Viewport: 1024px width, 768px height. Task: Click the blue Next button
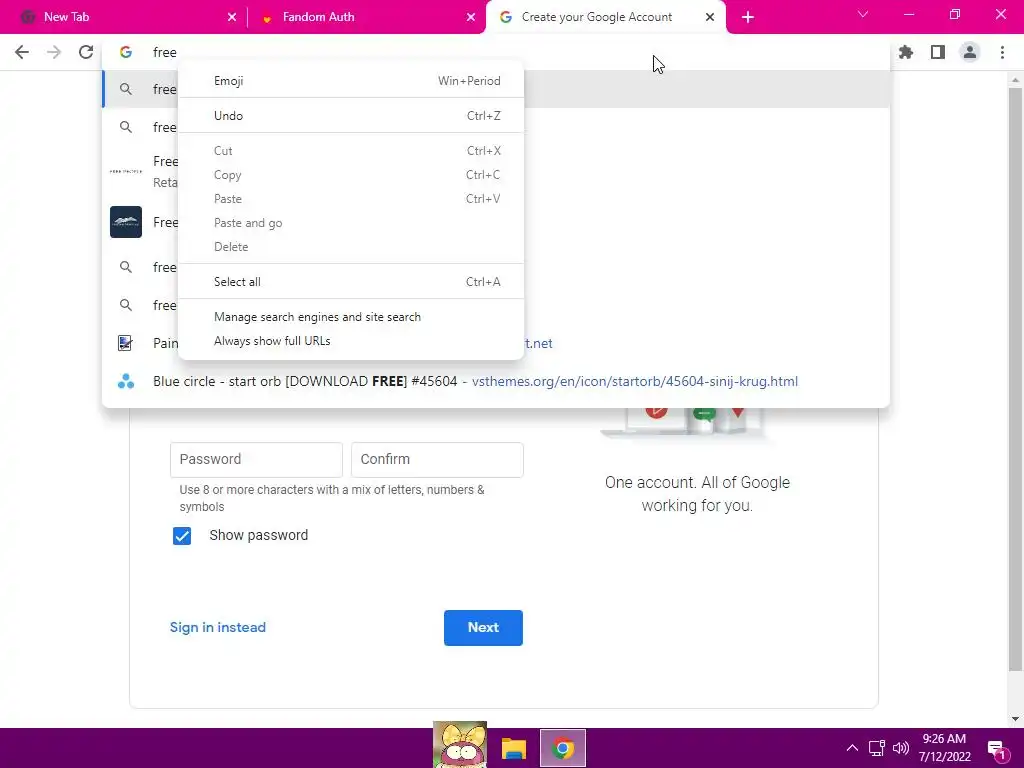pyautogui.click(x=483, y=628)
